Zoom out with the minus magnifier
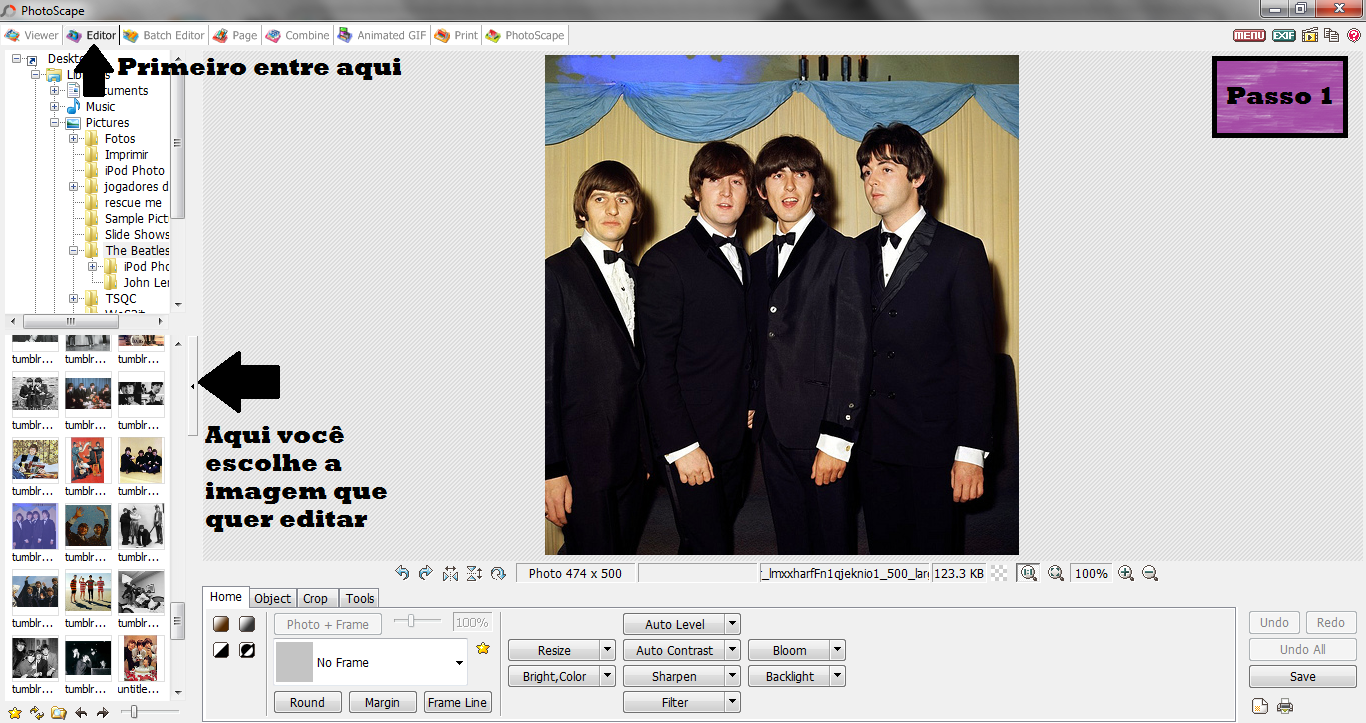Image resolution: width=1366 pixels, height=723 pixels. tap(1150, 573)
